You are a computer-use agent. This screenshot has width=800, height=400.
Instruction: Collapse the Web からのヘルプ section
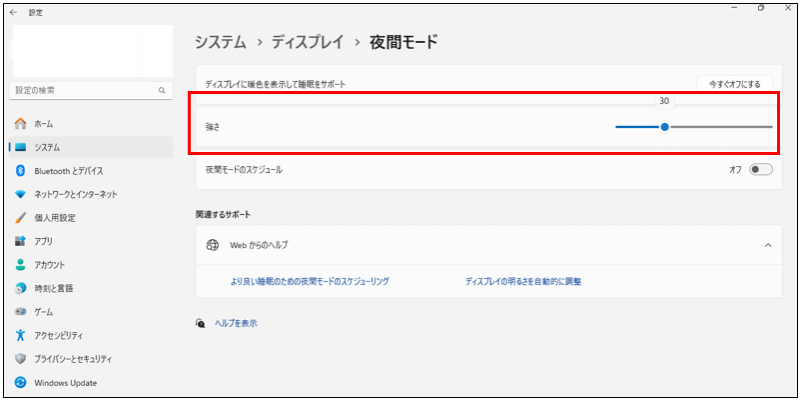pos(768,245)
